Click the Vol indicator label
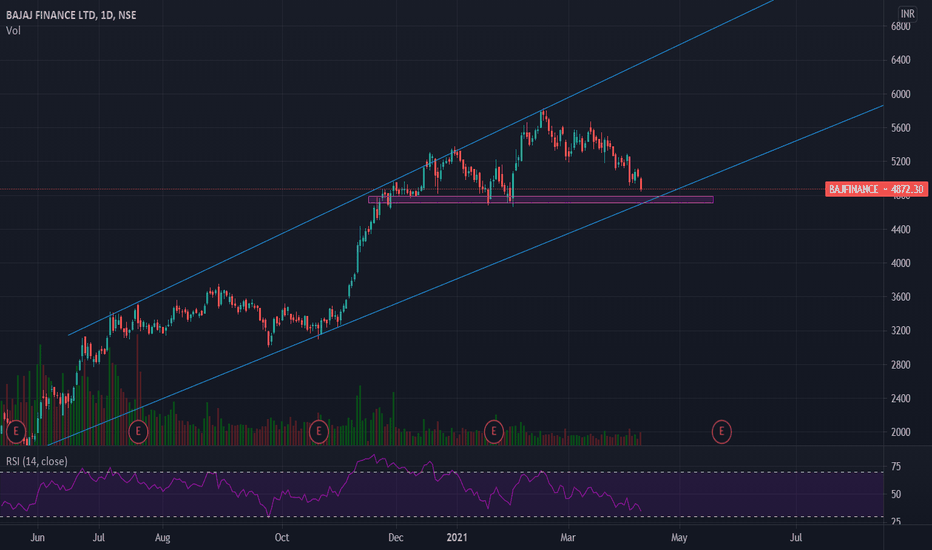Image resolution: width=932 pixels, height=550 pixels. point(13,30)
